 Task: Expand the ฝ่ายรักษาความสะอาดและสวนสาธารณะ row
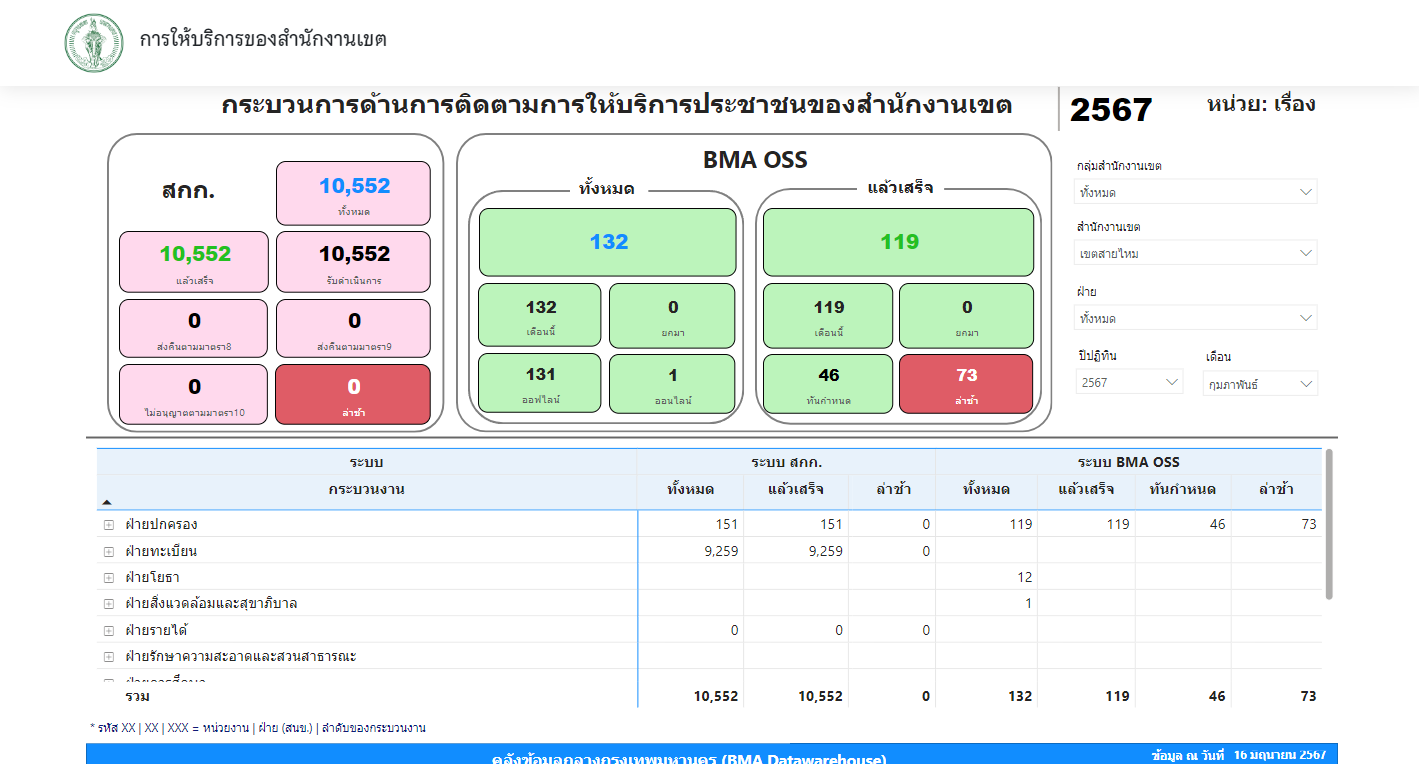click(x=108, y=657)
